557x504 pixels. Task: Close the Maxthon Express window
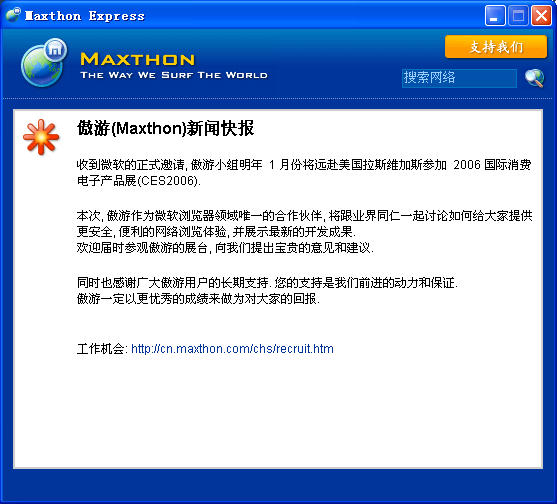pos(541,16)
